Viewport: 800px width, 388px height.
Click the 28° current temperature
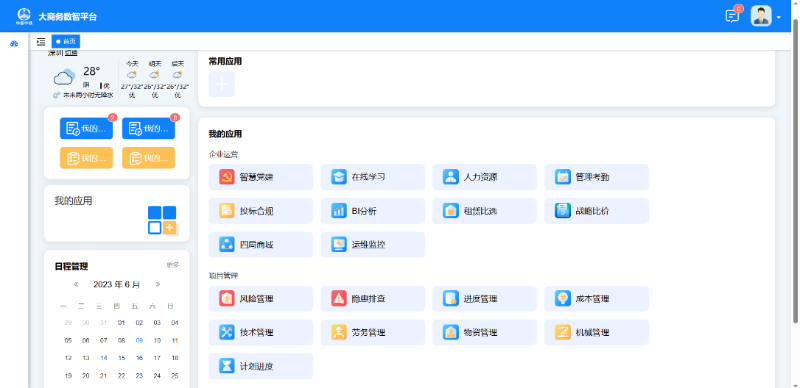coord(92,71)
